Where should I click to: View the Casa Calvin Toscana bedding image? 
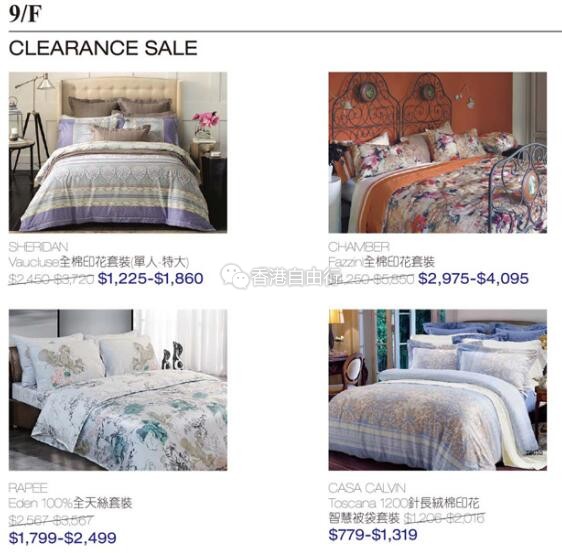(x=438, y=390)
